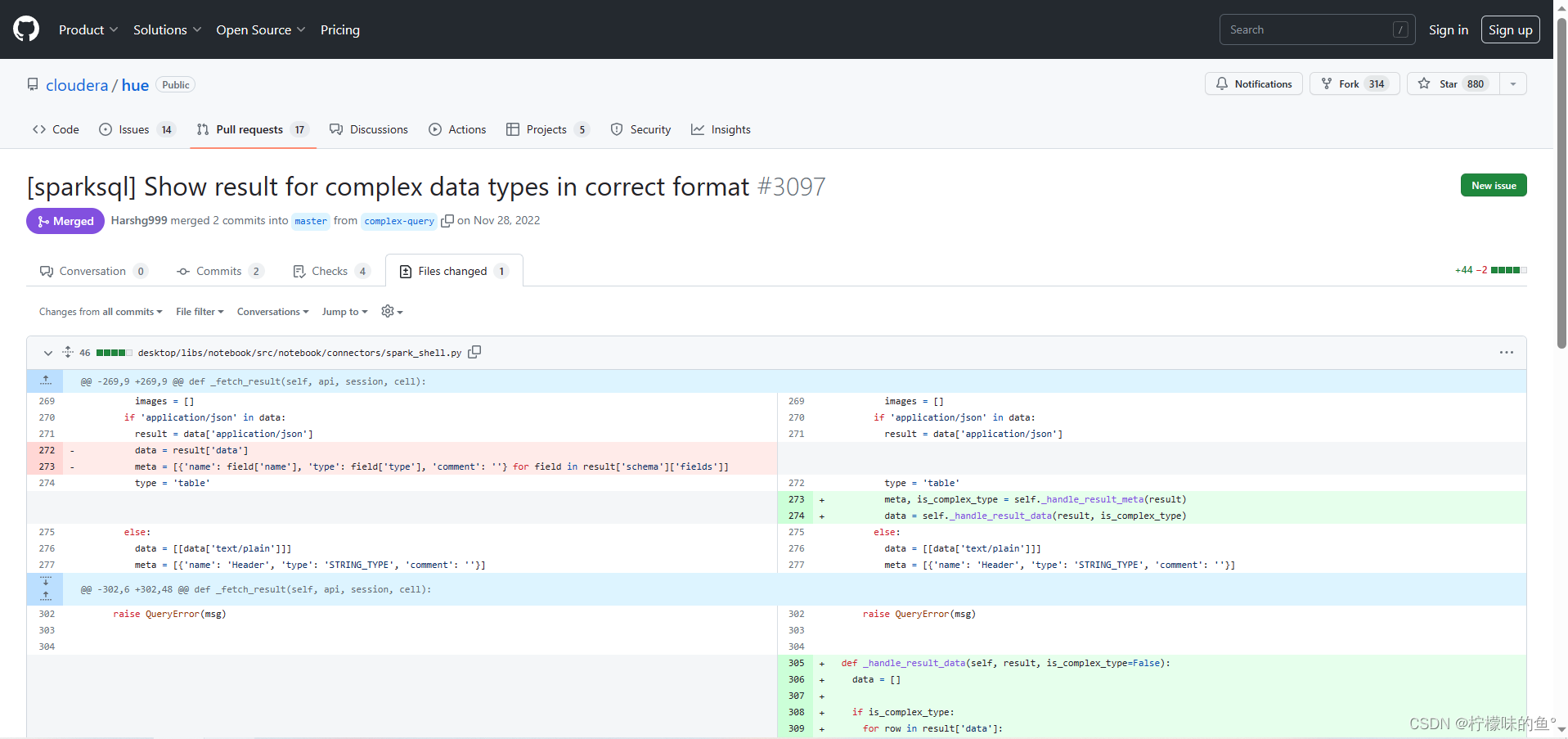Viewport: 1568px width, 739px height.
Task: Expand all lines icon for spark_shell.py
Action: tap(68, 352)
